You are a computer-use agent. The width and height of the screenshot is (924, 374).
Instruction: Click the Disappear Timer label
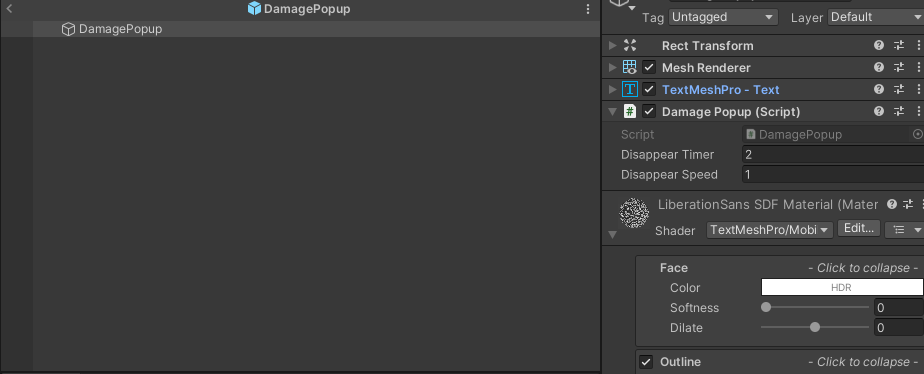pyautogui.click(x=668, y=154)
